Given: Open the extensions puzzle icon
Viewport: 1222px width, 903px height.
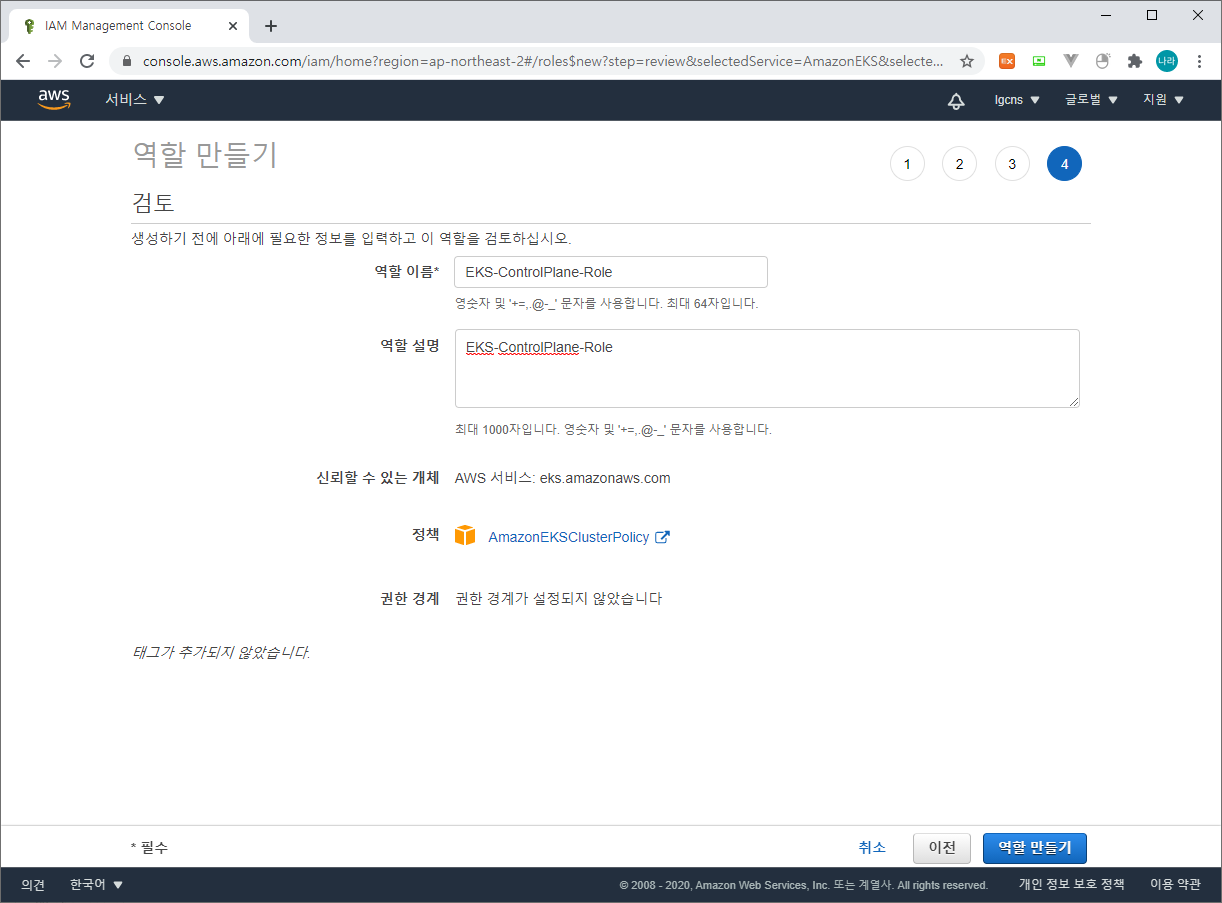Looking at the screenshot, I should [x=1134, y=61].
